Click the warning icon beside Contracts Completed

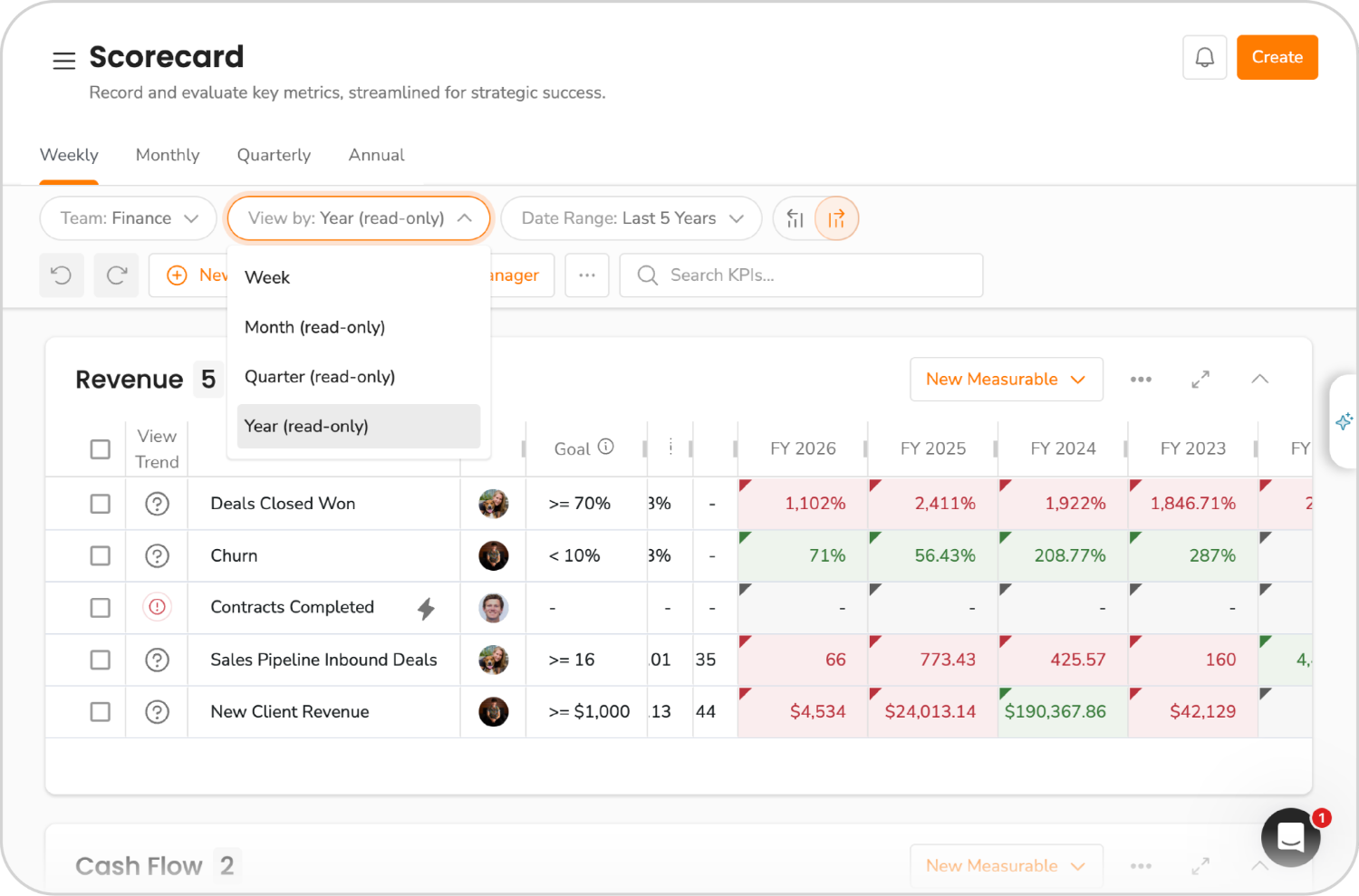tap(156, 607)
